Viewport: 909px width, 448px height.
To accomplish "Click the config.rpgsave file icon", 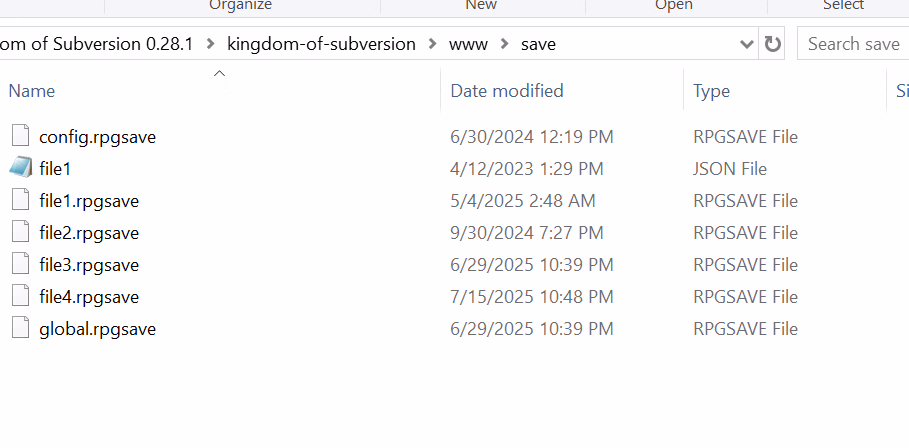I will (x=20, y=136).
